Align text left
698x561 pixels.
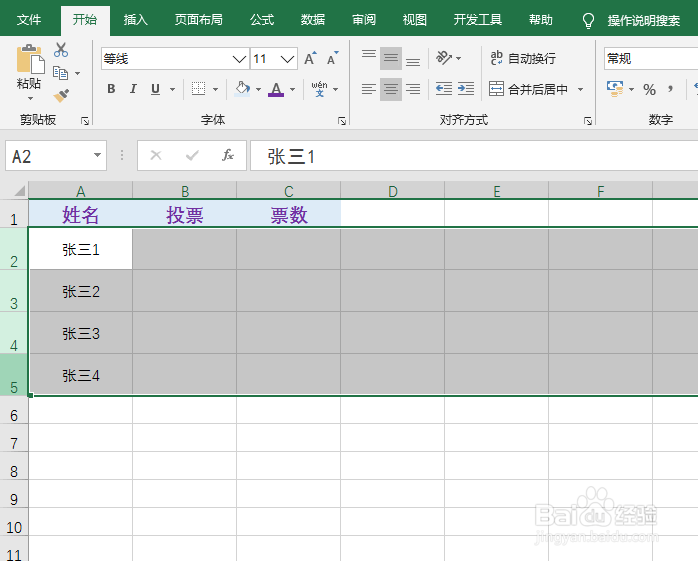(x=369, y=89)
